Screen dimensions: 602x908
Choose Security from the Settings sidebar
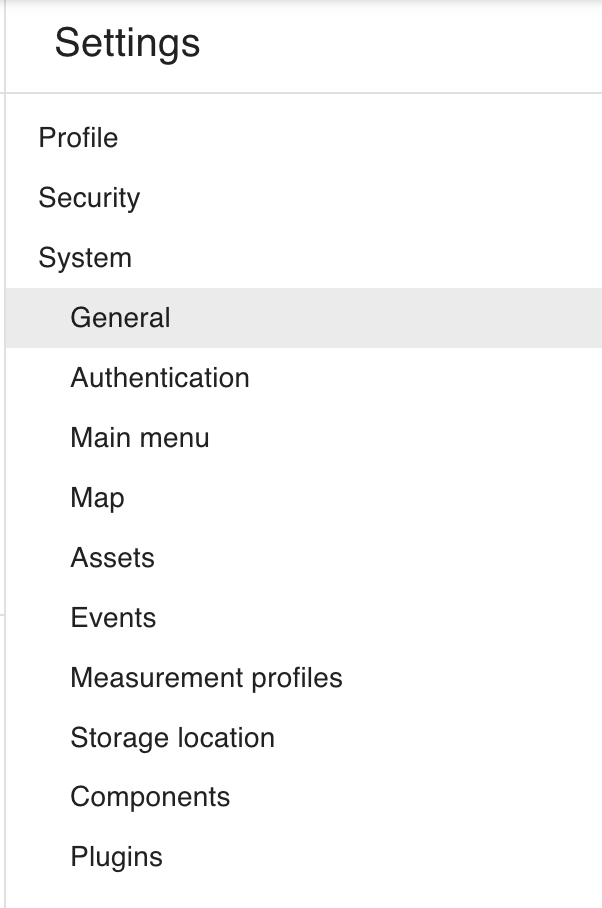click(x=89, y=198)
